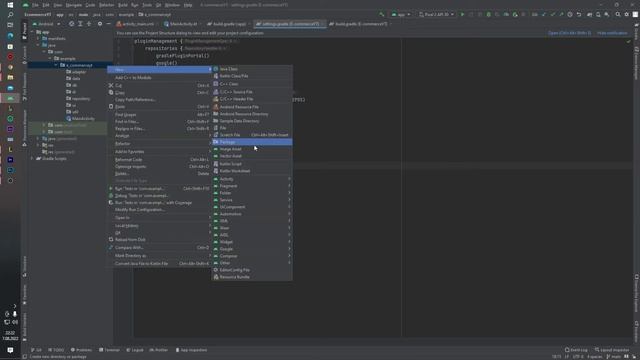Click locate file target icon in Project panel
640x360 pixels.
[x=71, y=24]
